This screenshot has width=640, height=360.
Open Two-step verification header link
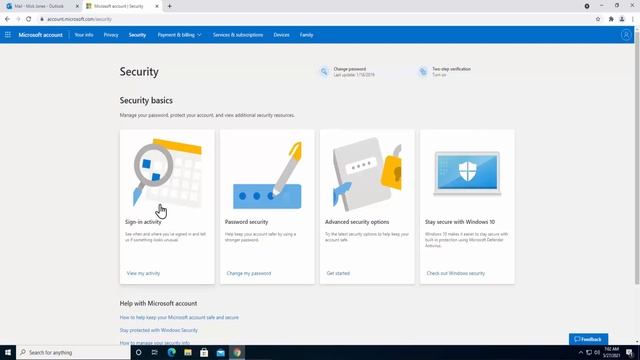pos(451,69)
